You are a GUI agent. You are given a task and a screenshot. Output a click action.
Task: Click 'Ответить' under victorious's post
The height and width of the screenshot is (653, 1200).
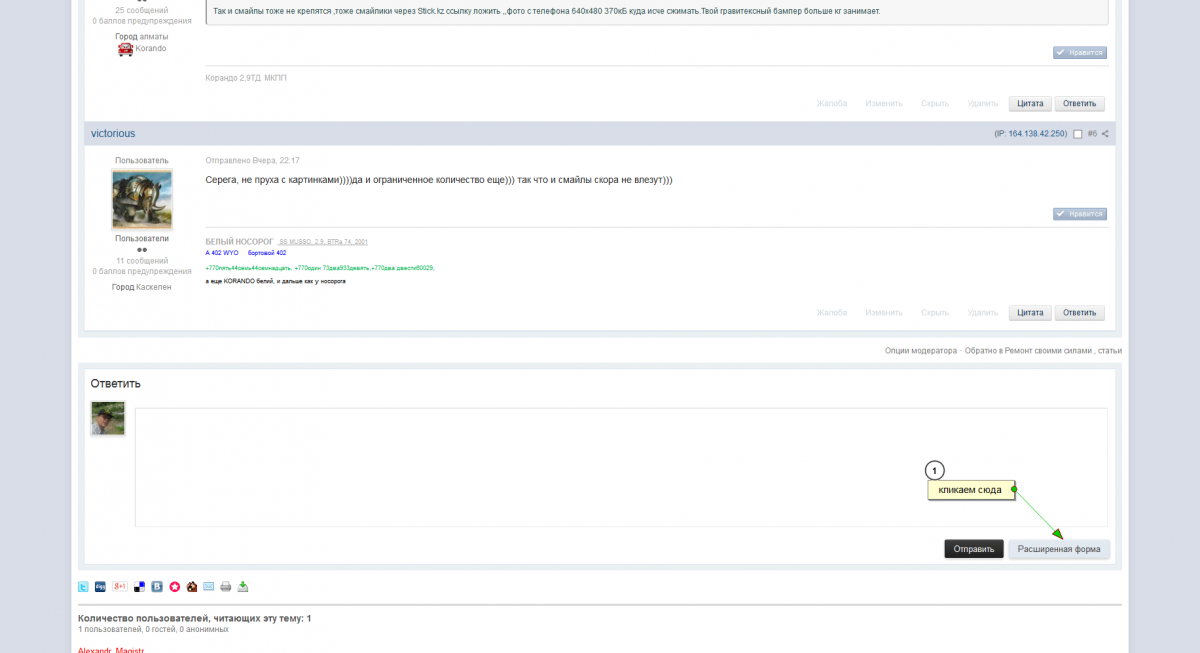click(1079, 313)
